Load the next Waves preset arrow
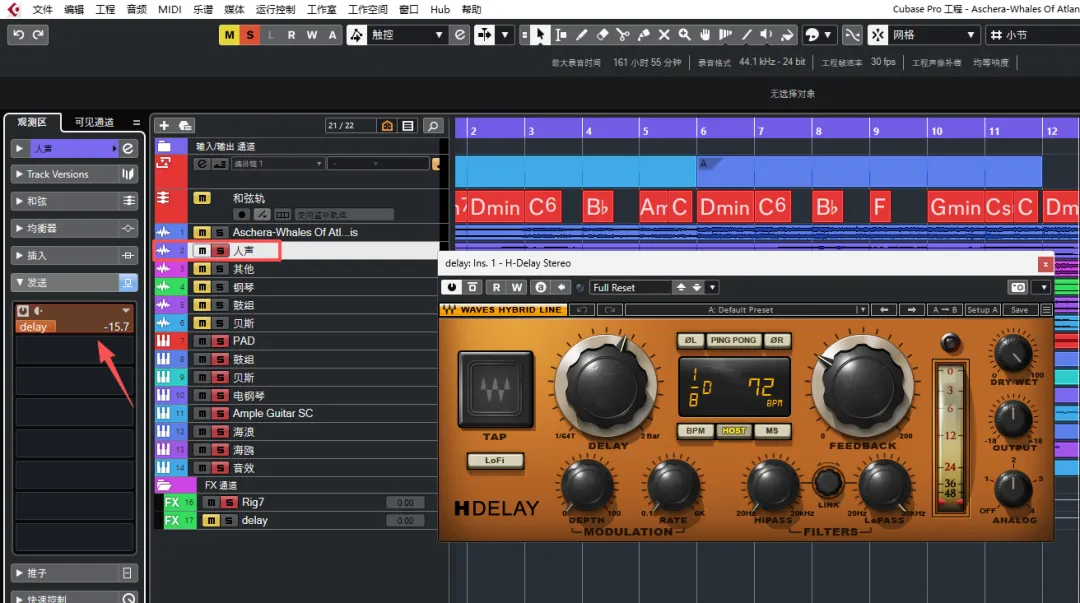Screen dimensions: 1080x603 [911, 310]
